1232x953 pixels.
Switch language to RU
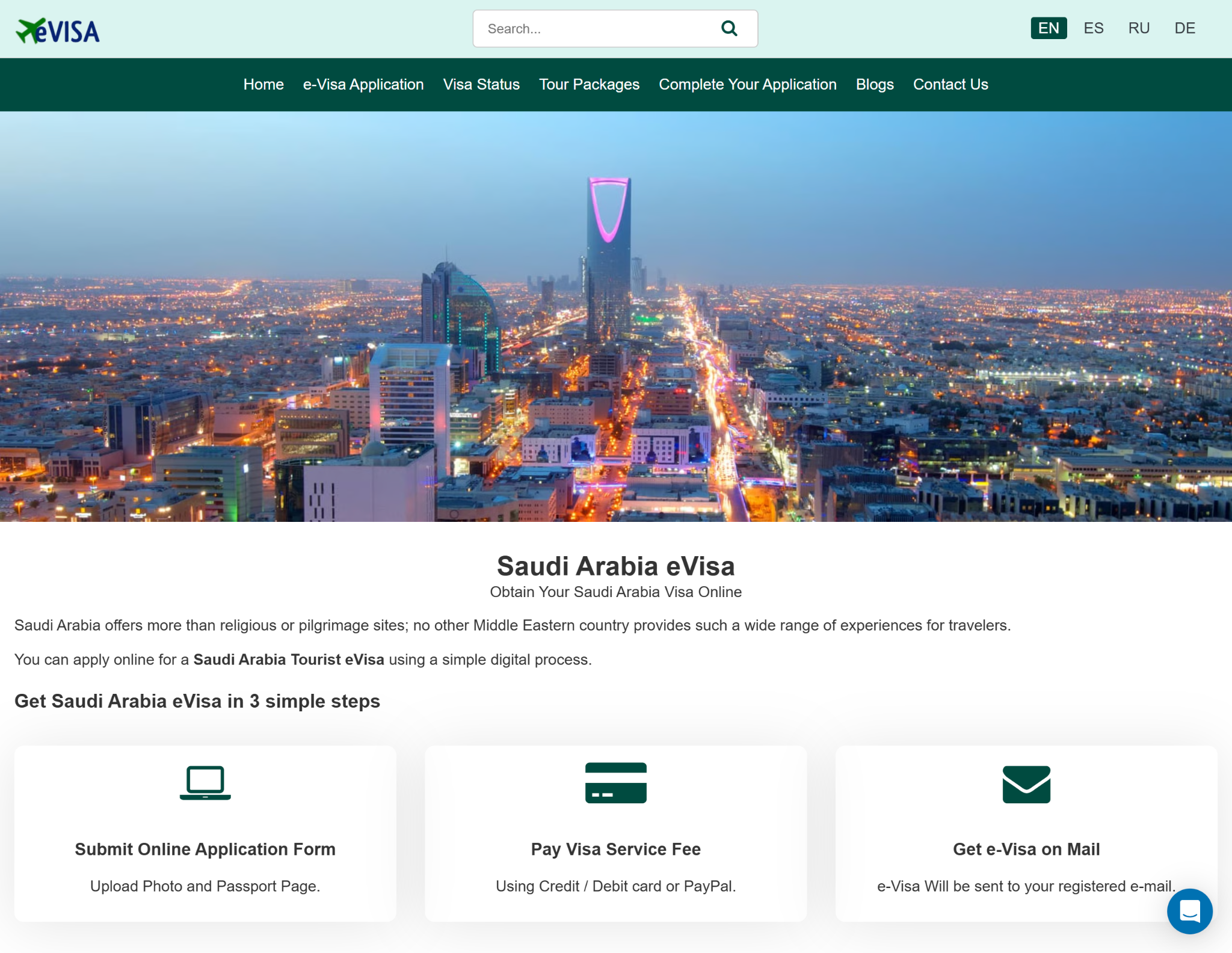1138,28
